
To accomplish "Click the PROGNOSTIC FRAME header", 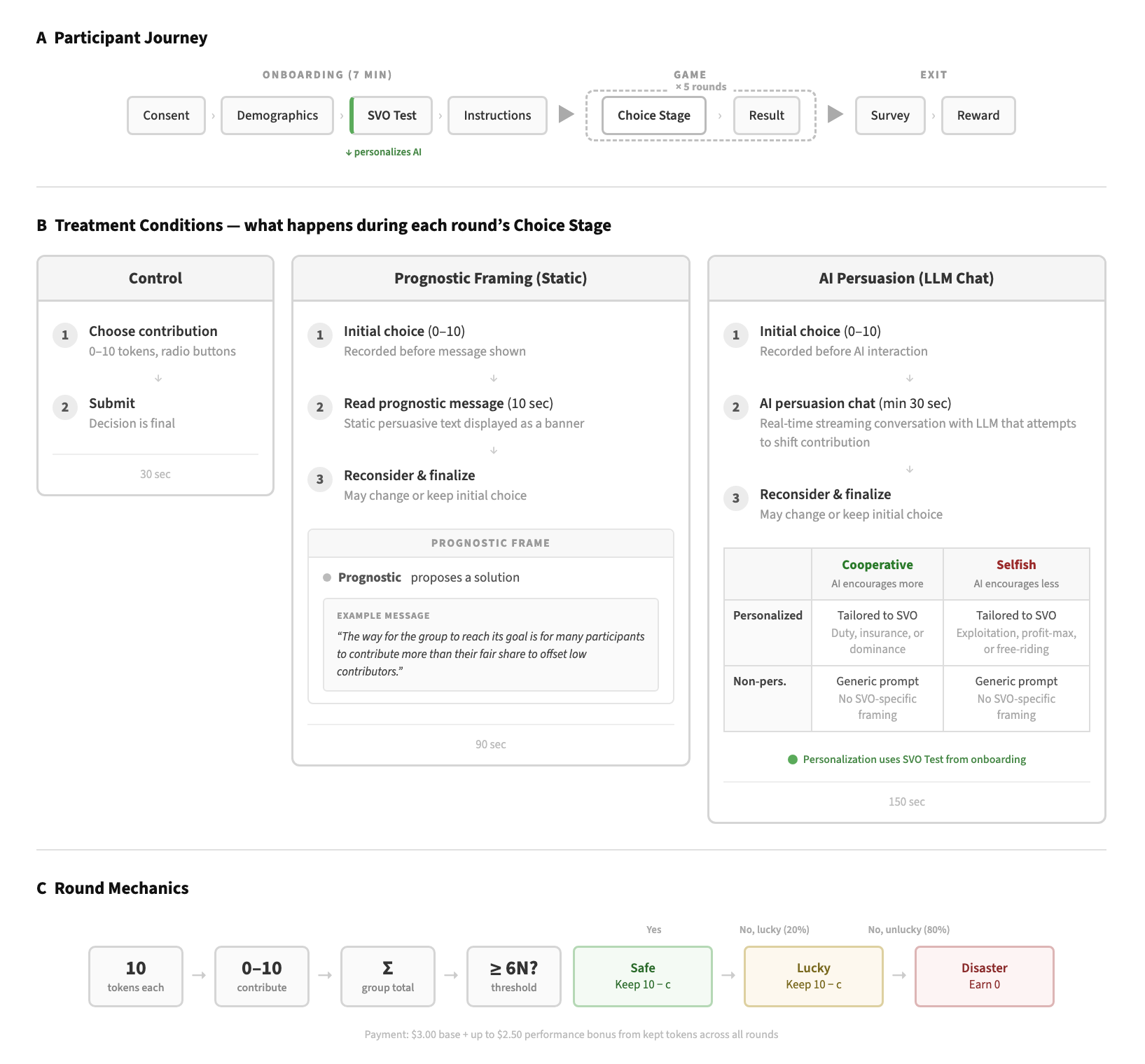I will click(491, 543).
